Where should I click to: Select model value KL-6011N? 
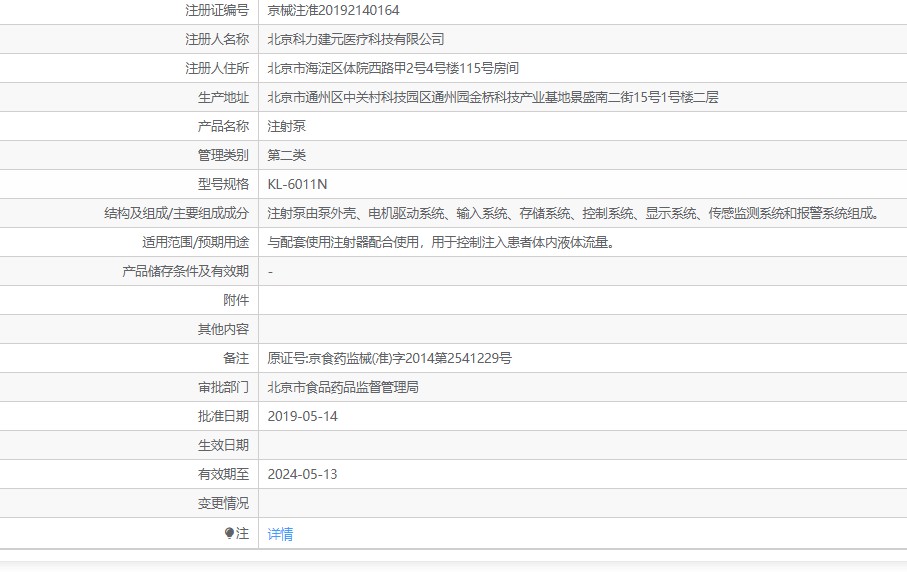coord(297,184)
